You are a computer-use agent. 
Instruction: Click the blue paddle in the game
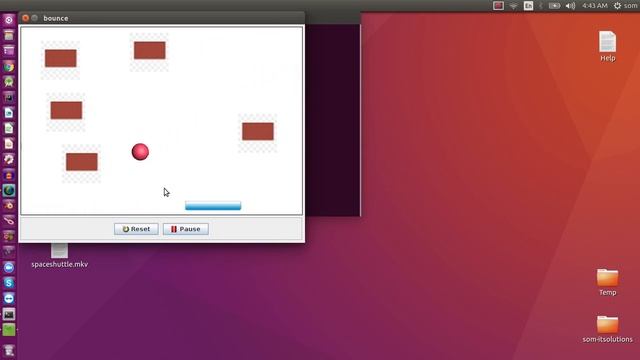(x=213, y=205)
